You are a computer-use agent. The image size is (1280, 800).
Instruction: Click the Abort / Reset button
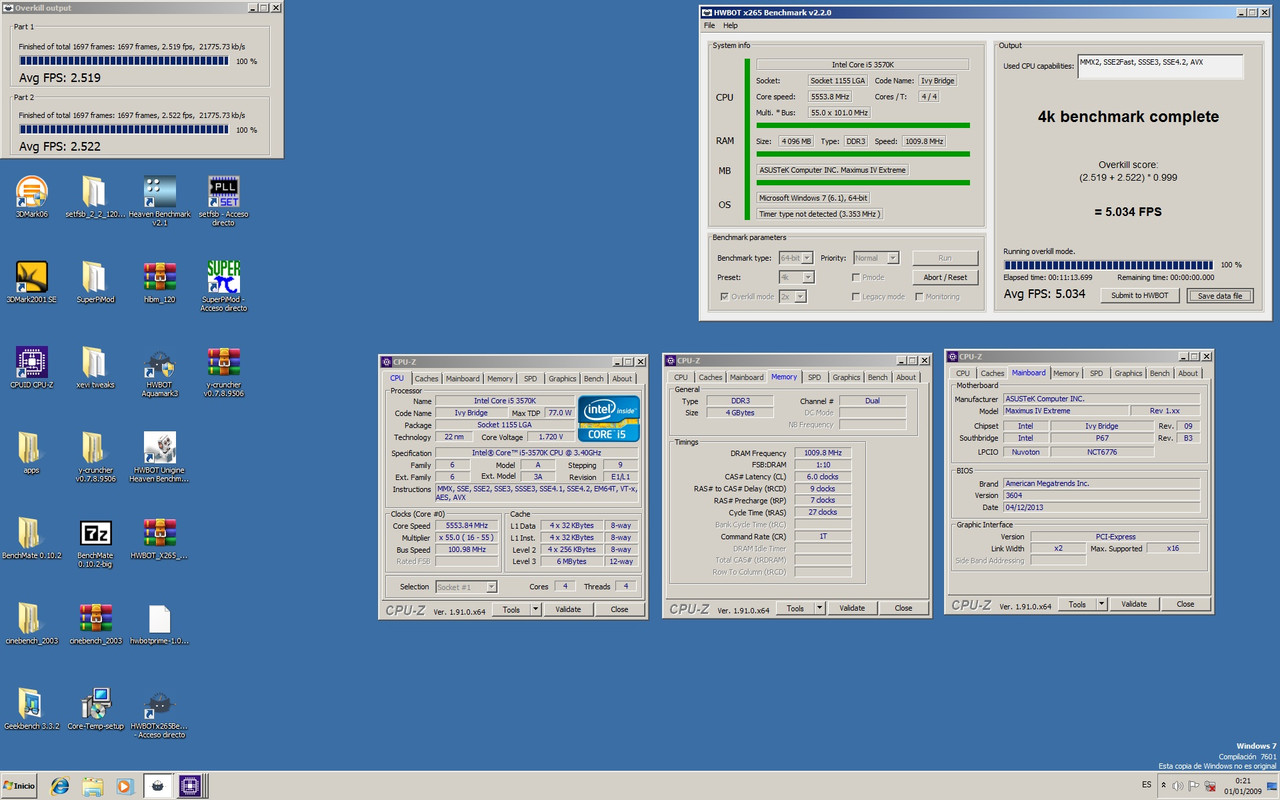tap(945, 277)
